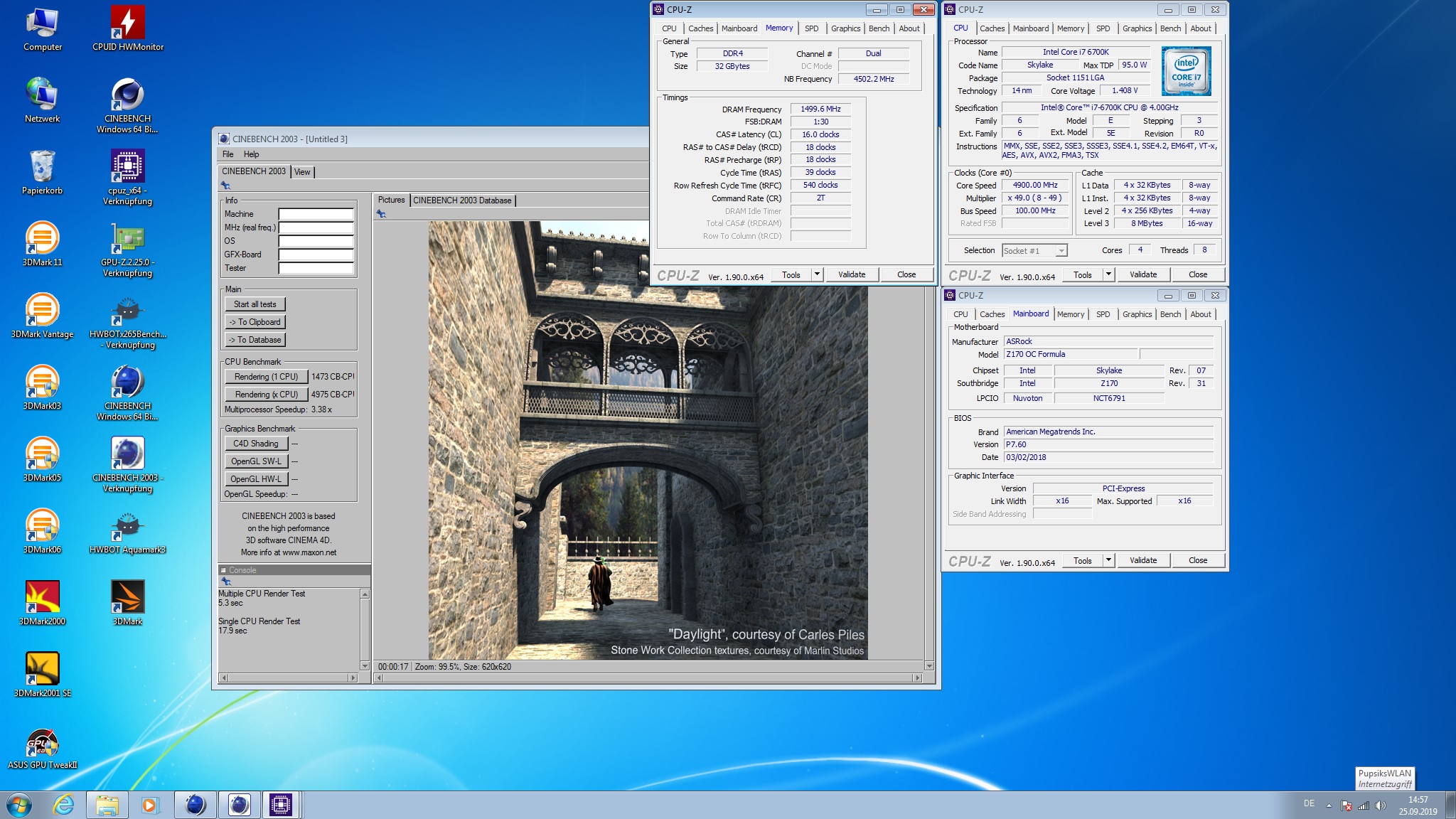The image size is (1456, 819).
Task: Open the File menu in Cinebench
Action: click(227, 154)
